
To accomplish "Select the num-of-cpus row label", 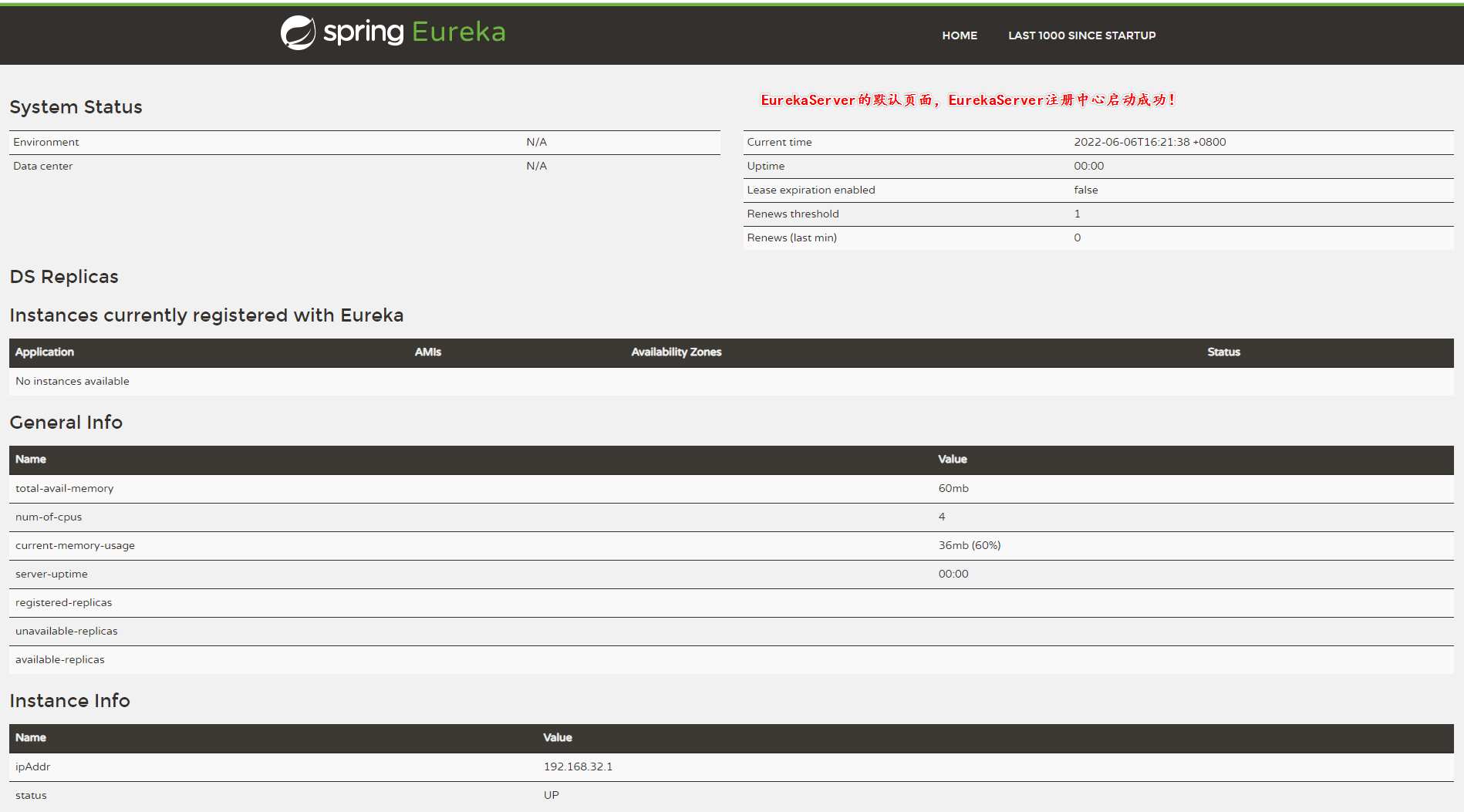I will (49, 517).
